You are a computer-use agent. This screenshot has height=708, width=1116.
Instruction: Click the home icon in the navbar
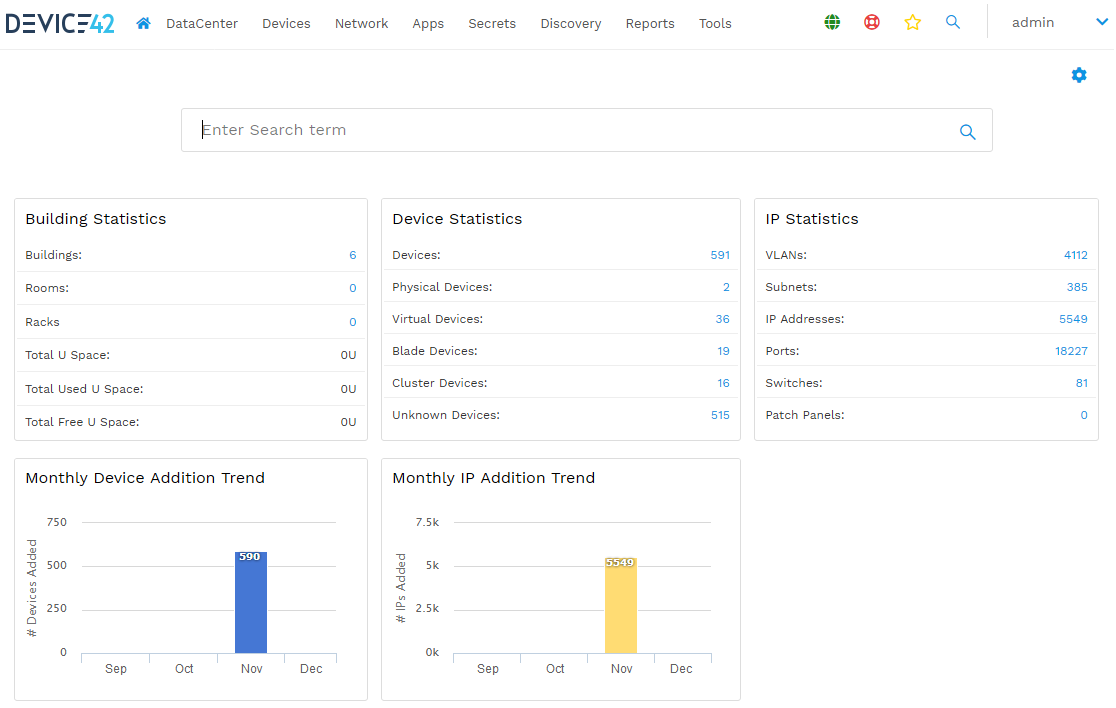pos(143,23)
